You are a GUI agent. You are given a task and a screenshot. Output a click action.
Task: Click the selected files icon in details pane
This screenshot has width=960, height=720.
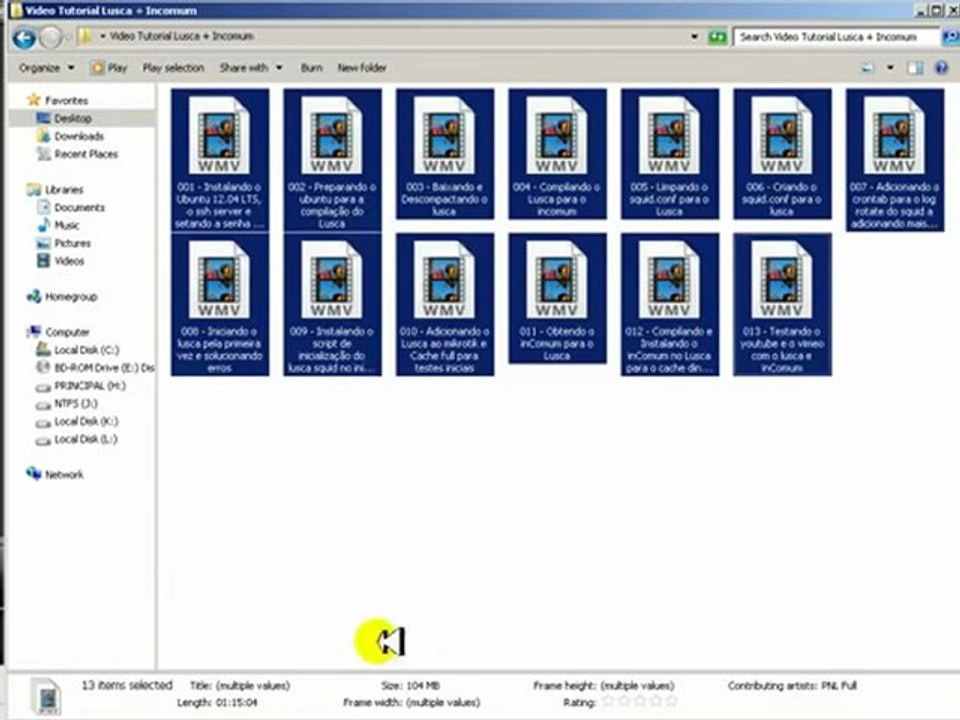47,697
